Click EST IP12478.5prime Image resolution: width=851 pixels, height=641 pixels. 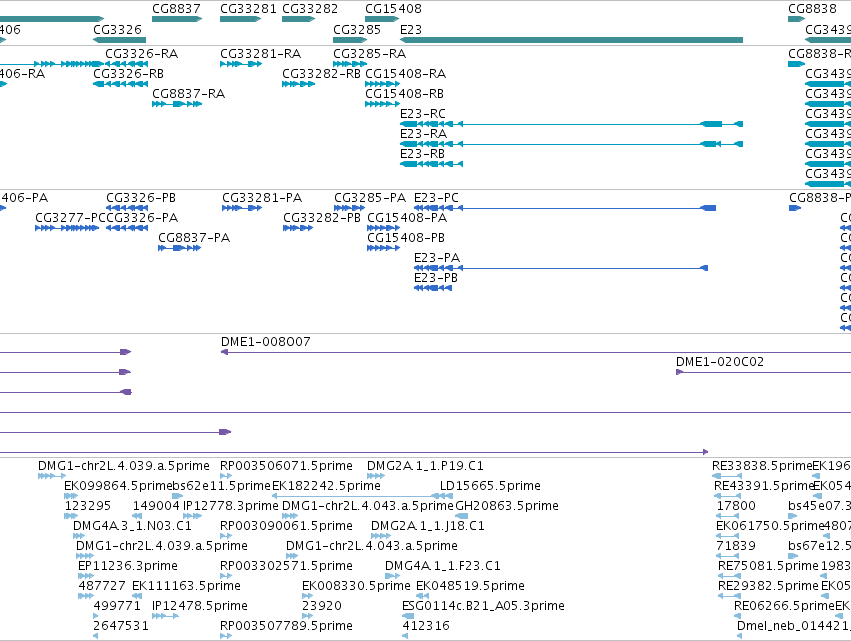point(200,607)
